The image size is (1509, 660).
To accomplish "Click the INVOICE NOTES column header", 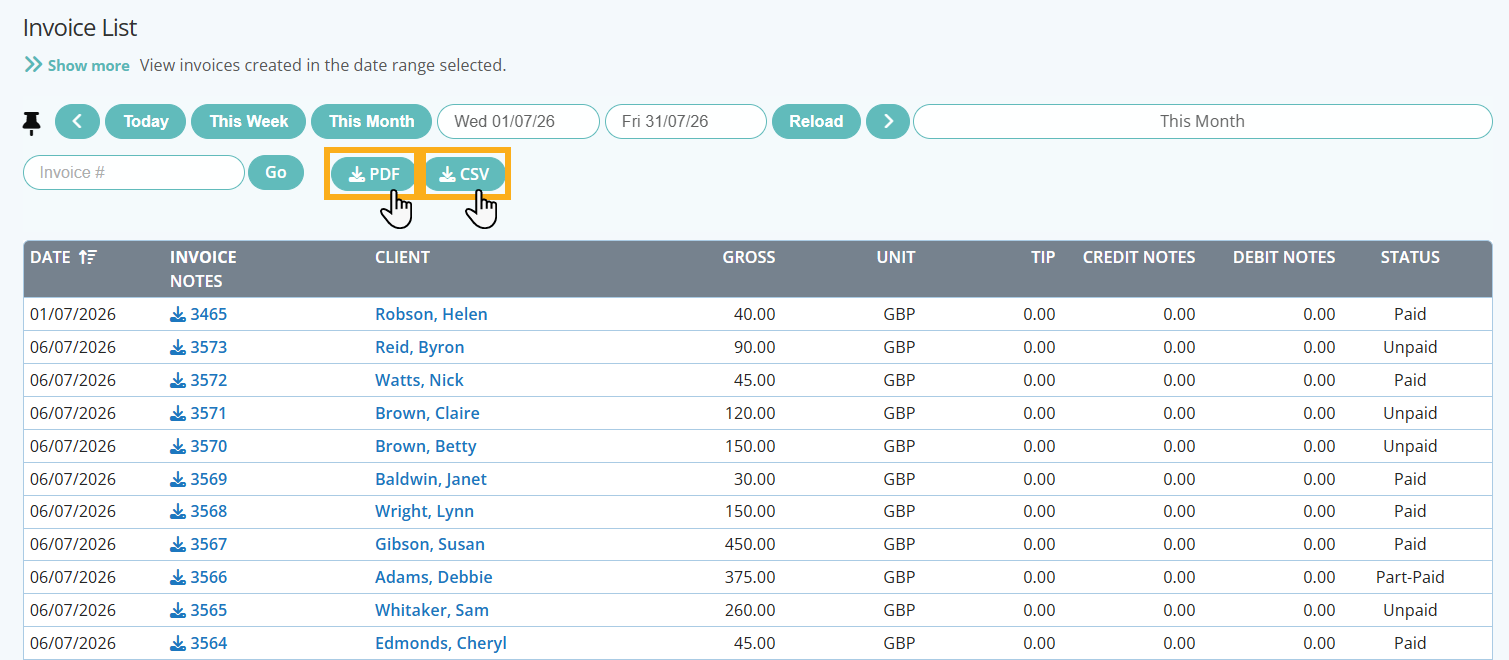I will [x=203, y=269].
